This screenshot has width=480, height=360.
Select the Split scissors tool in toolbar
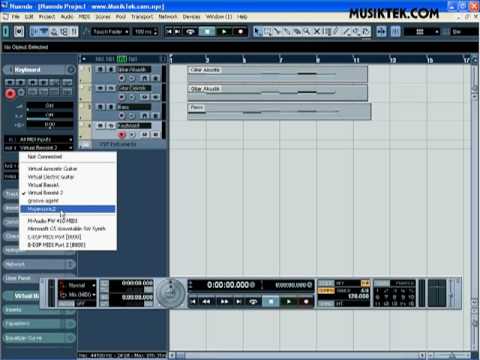tap(277, 31)
